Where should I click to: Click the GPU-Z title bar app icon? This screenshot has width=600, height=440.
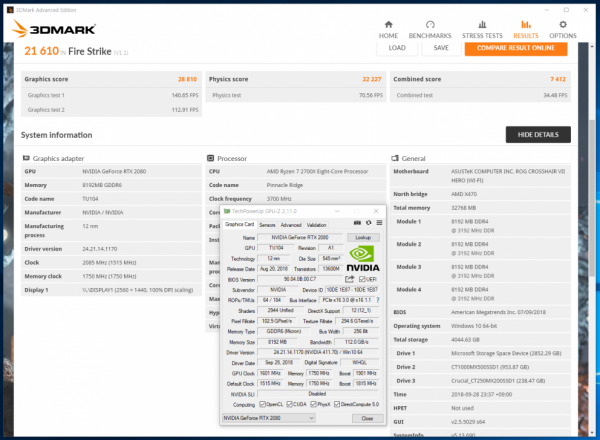[227, 211]
